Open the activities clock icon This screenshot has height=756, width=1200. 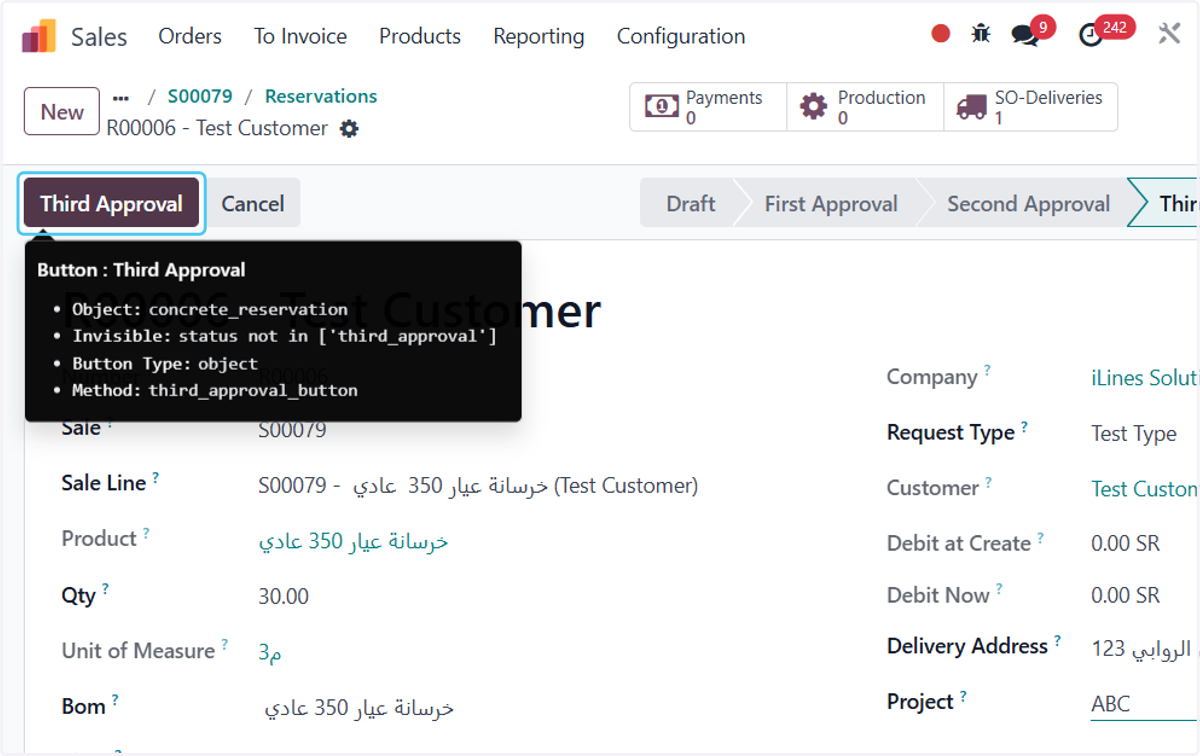click(x=1091, y=36)
